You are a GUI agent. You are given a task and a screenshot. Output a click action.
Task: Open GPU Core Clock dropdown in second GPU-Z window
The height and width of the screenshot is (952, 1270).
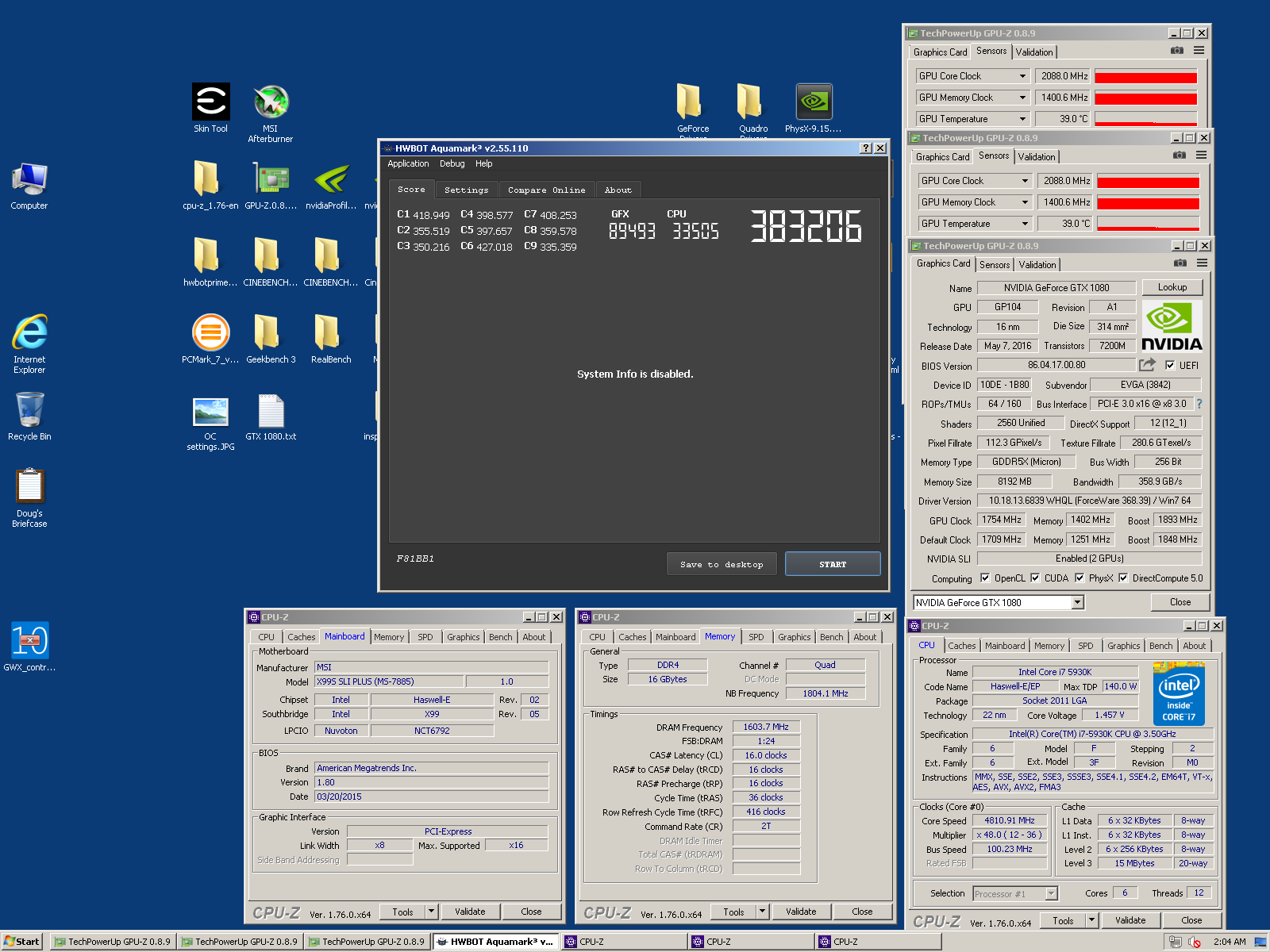click(x=1026, y=181)
